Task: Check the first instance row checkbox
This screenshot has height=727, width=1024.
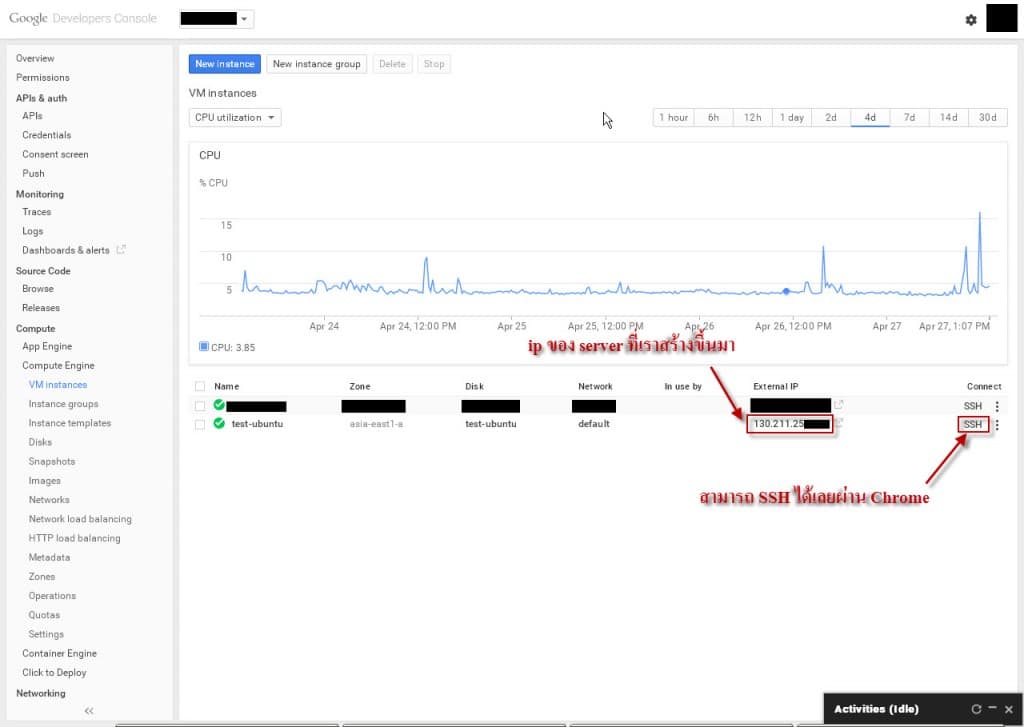Action: point(200,406)
